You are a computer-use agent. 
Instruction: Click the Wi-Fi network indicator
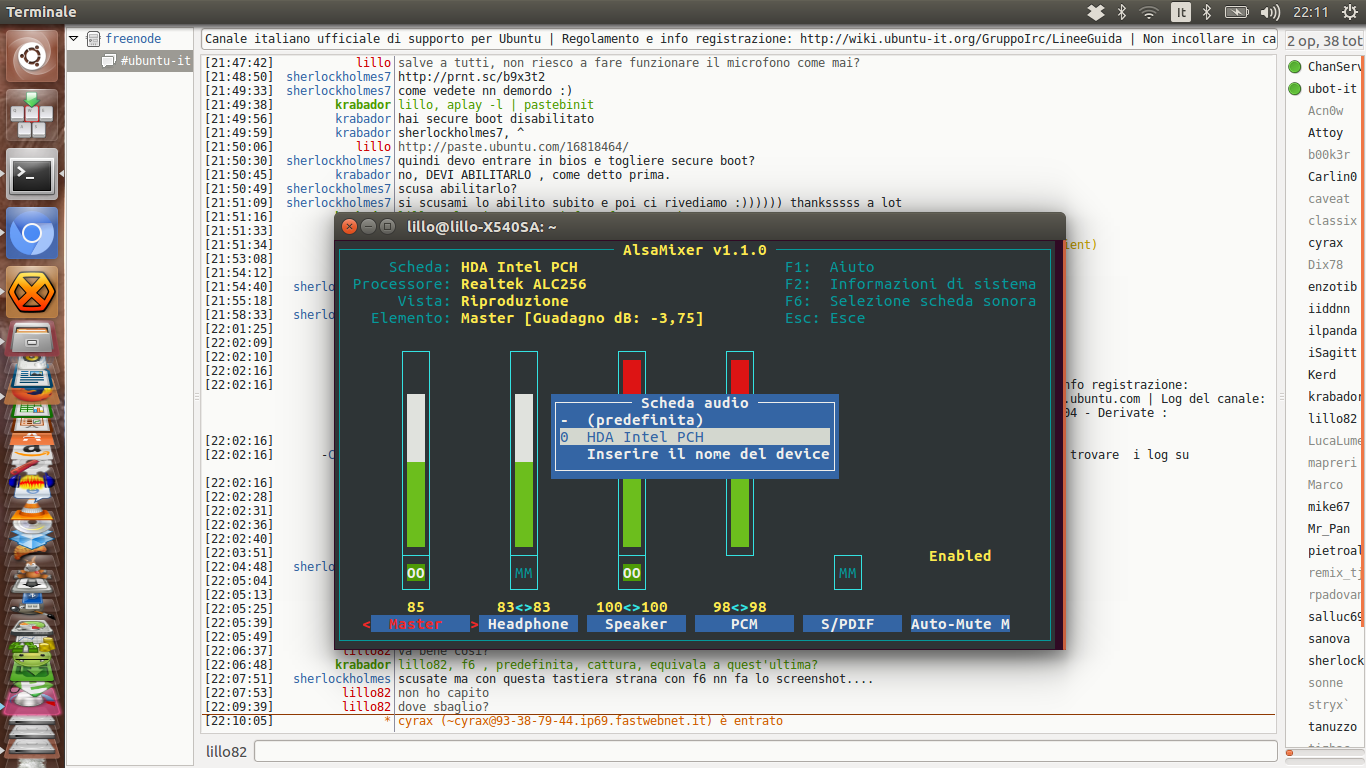1149,12
